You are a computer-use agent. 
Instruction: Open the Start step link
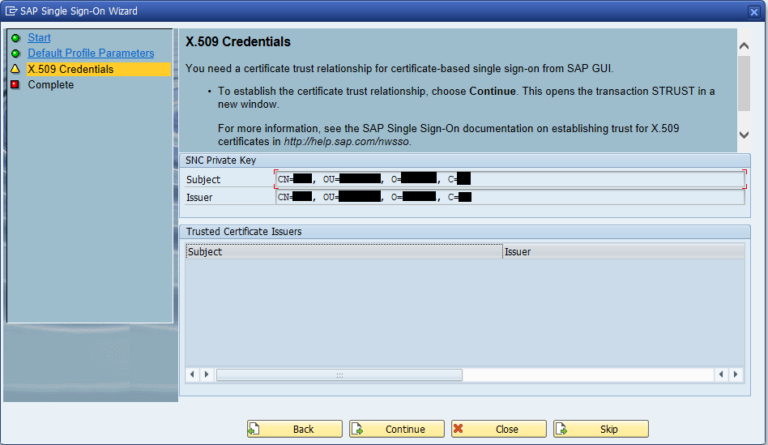[39, 38]
